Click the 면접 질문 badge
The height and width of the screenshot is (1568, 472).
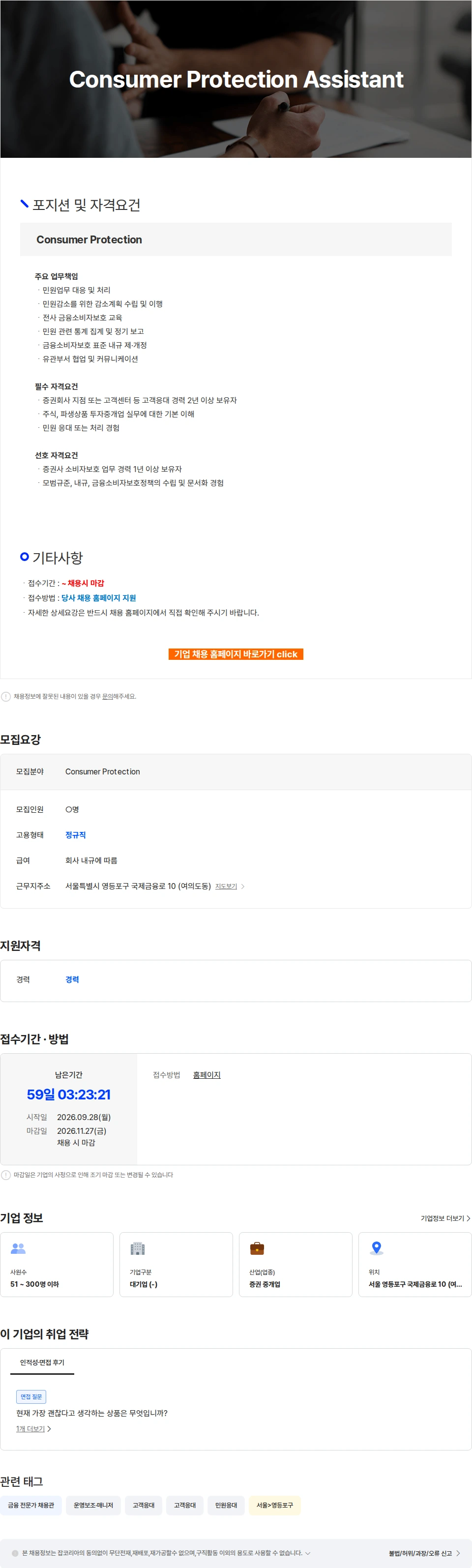(31, 1397)
